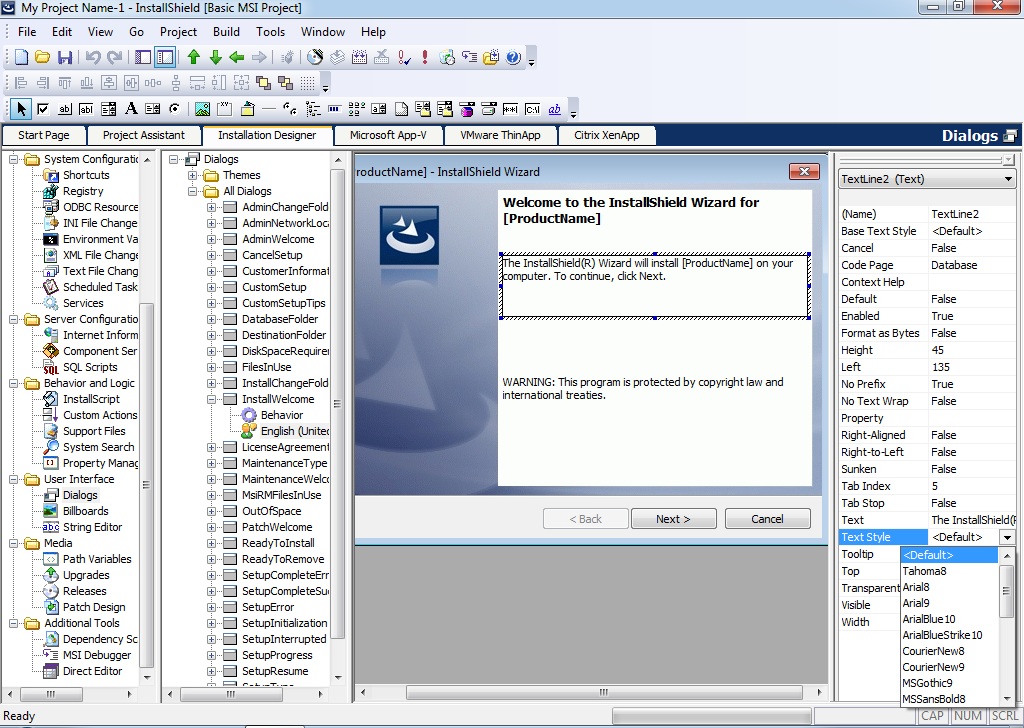Expand the LicenseAgreement dialog node
Screen dimensions: 1024x728
(x=212, y=447)
